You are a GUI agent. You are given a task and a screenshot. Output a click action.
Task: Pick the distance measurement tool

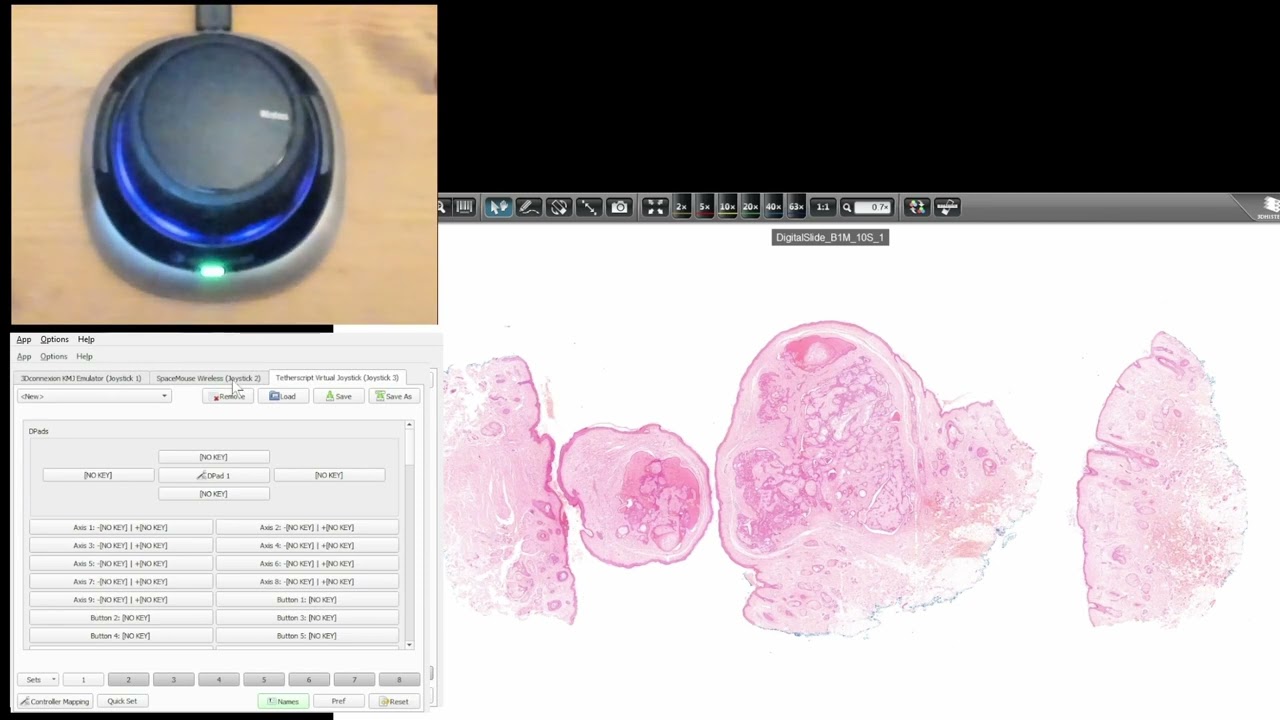point(589,207)
